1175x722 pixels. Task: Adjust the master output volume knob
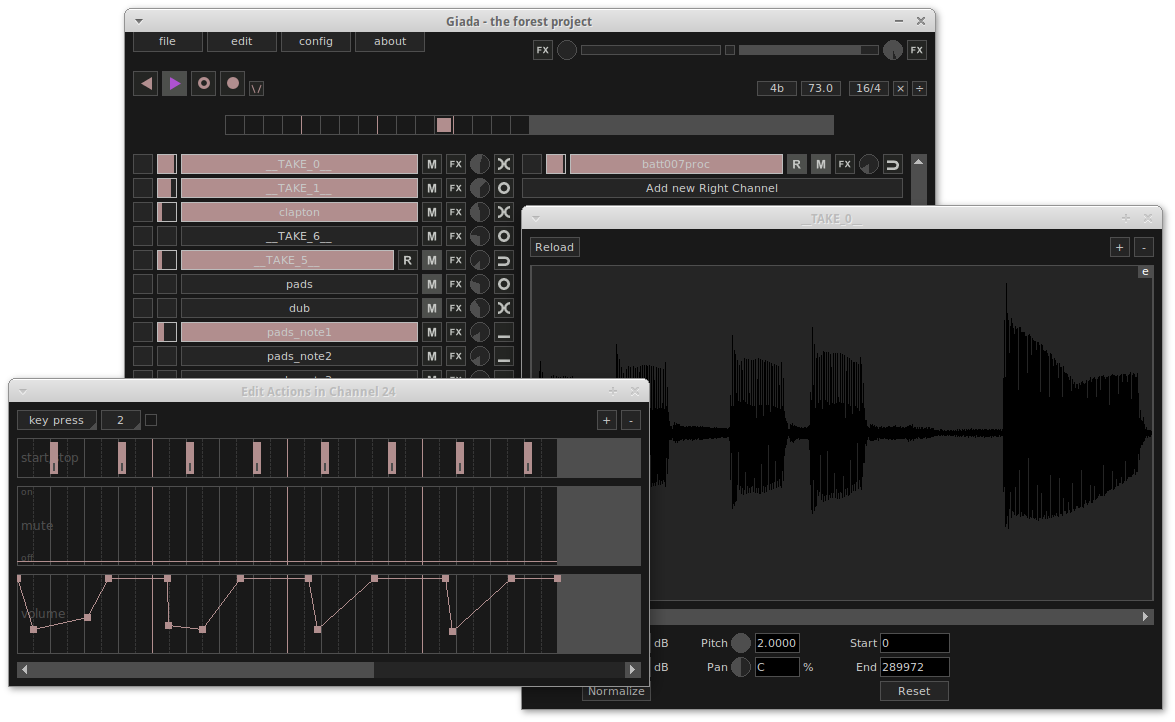(x=892, y=50)
